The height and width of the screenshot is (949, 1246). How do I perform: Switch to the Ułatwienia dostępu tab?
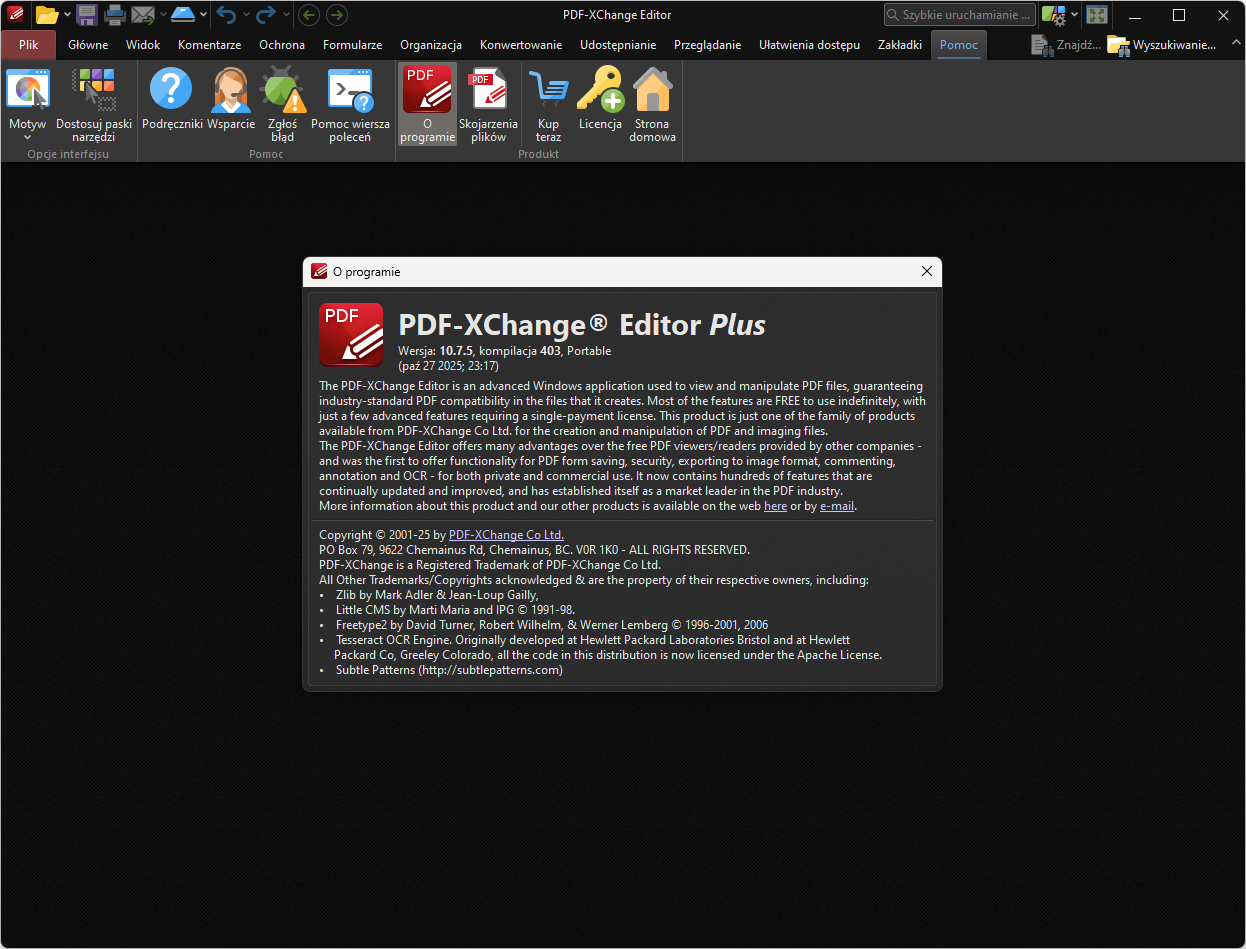click(x=809, y=45)
